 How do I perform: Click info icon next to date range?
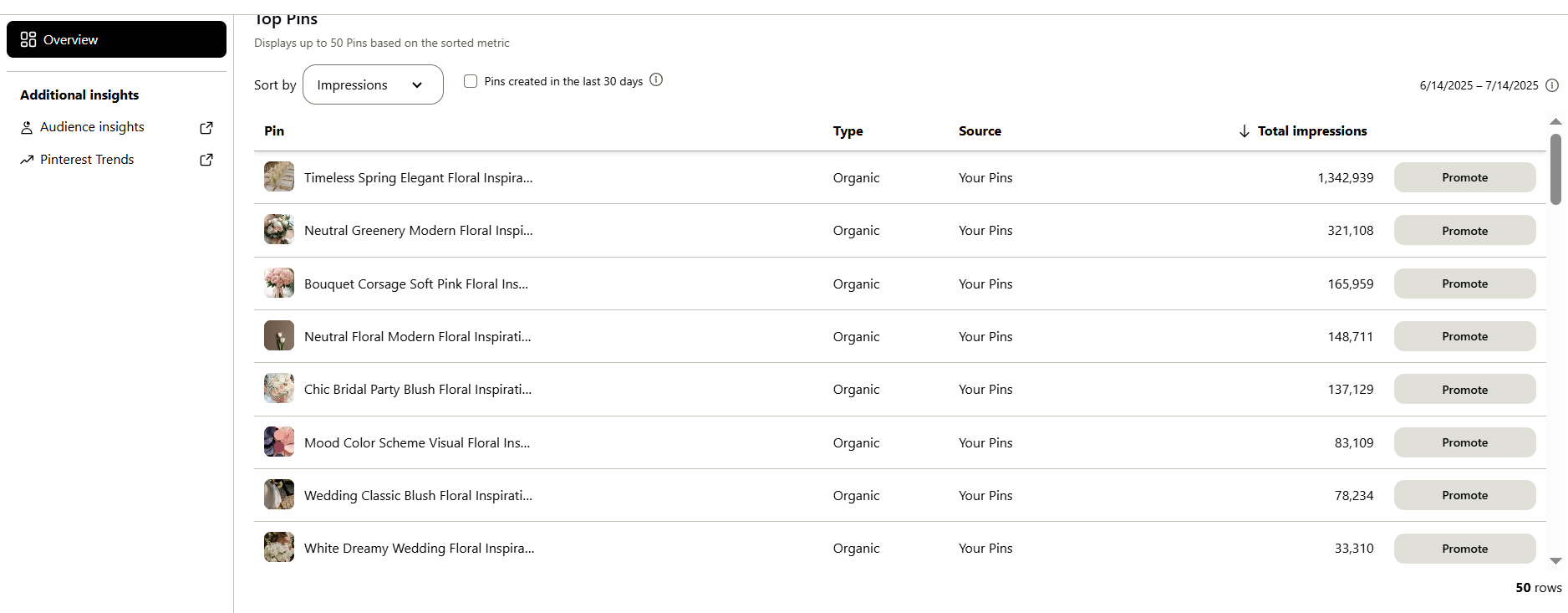click(x=1552, y=85)
